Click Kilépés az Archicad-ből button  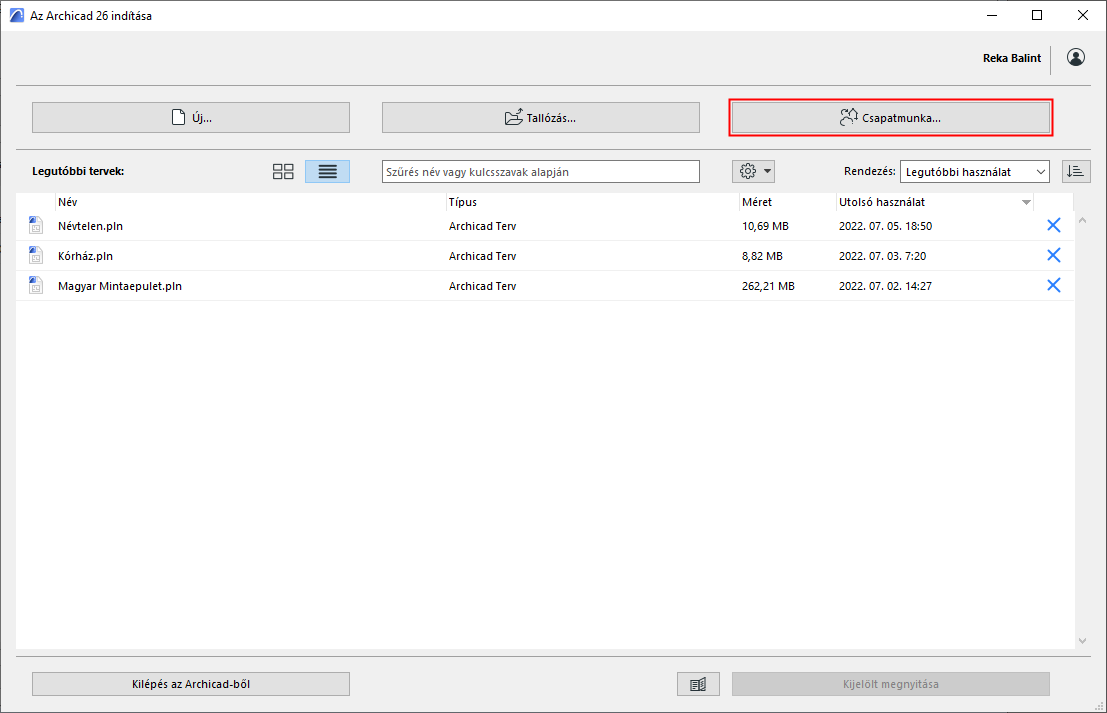(191, 684)
